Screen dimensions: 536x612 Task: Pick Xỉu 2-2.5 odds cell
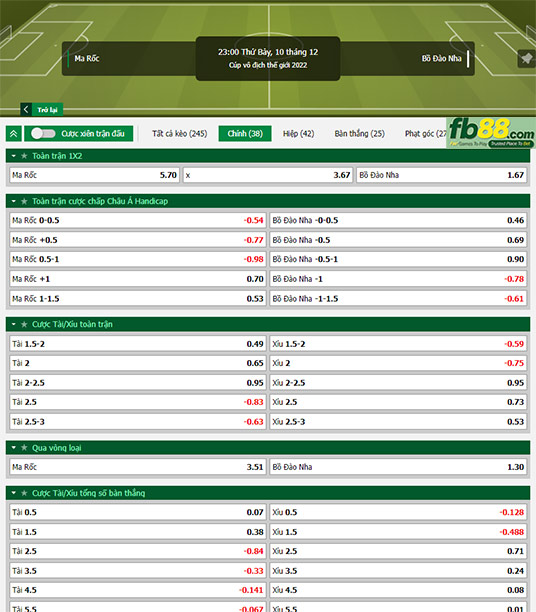click(398, 382)
